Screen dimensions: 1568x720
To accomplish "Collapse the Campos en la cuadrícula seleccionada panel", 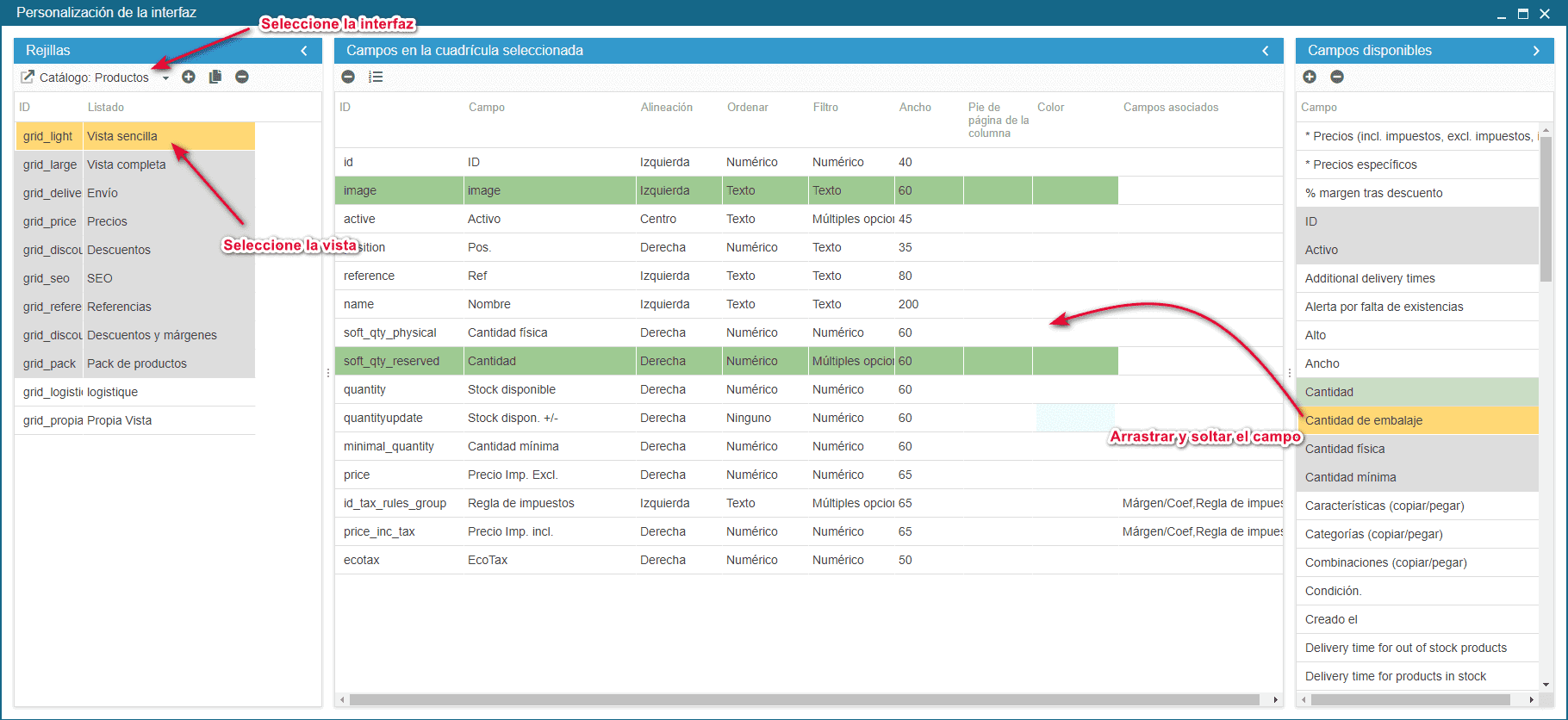I will [x=1266, y=51].
